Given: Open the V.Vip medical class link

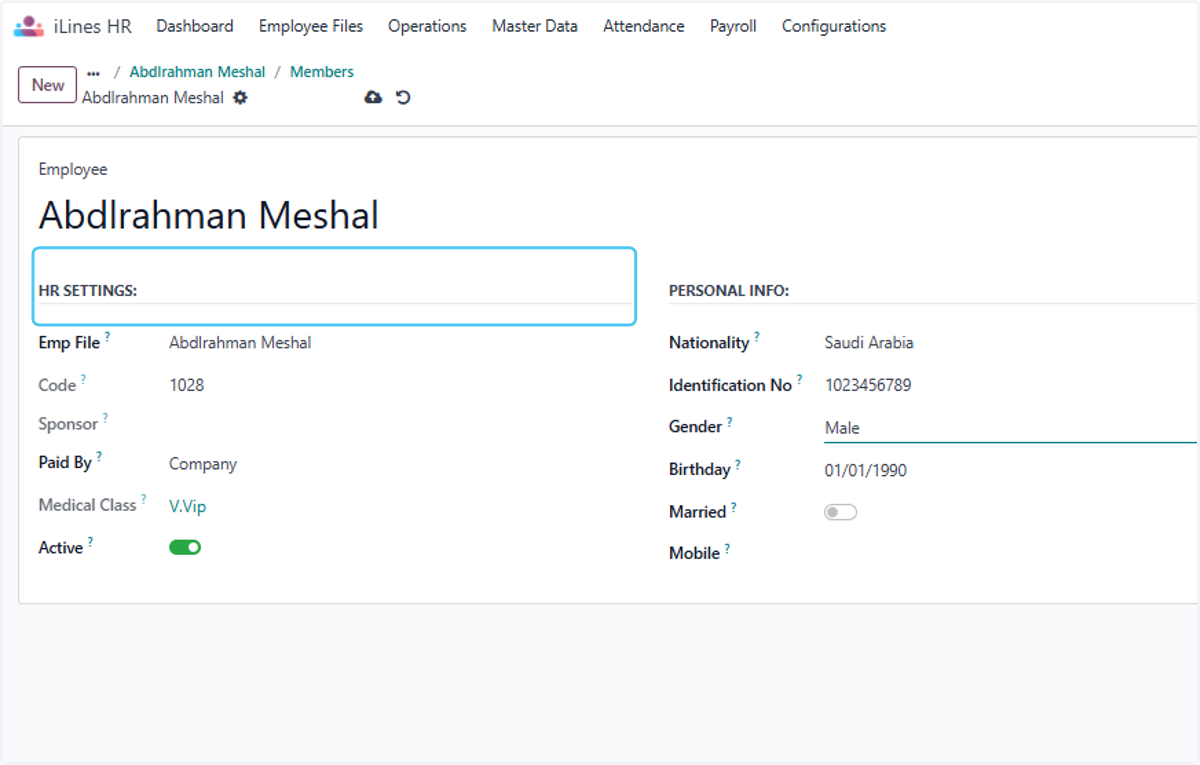Looking at the screenshot, I should click(188, 506).
